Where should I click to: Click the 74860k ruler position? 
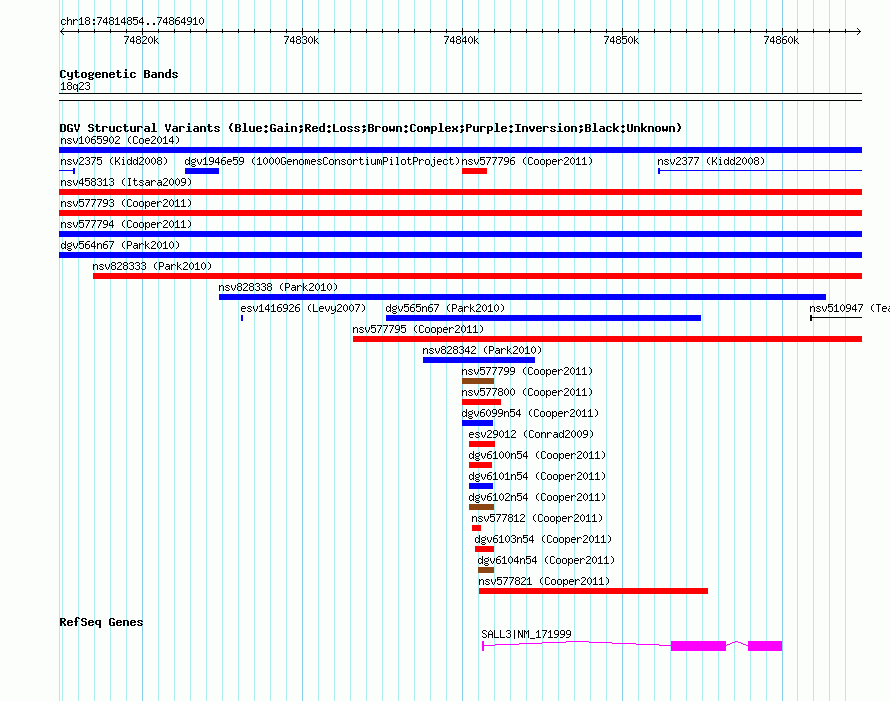click(781, 40)
